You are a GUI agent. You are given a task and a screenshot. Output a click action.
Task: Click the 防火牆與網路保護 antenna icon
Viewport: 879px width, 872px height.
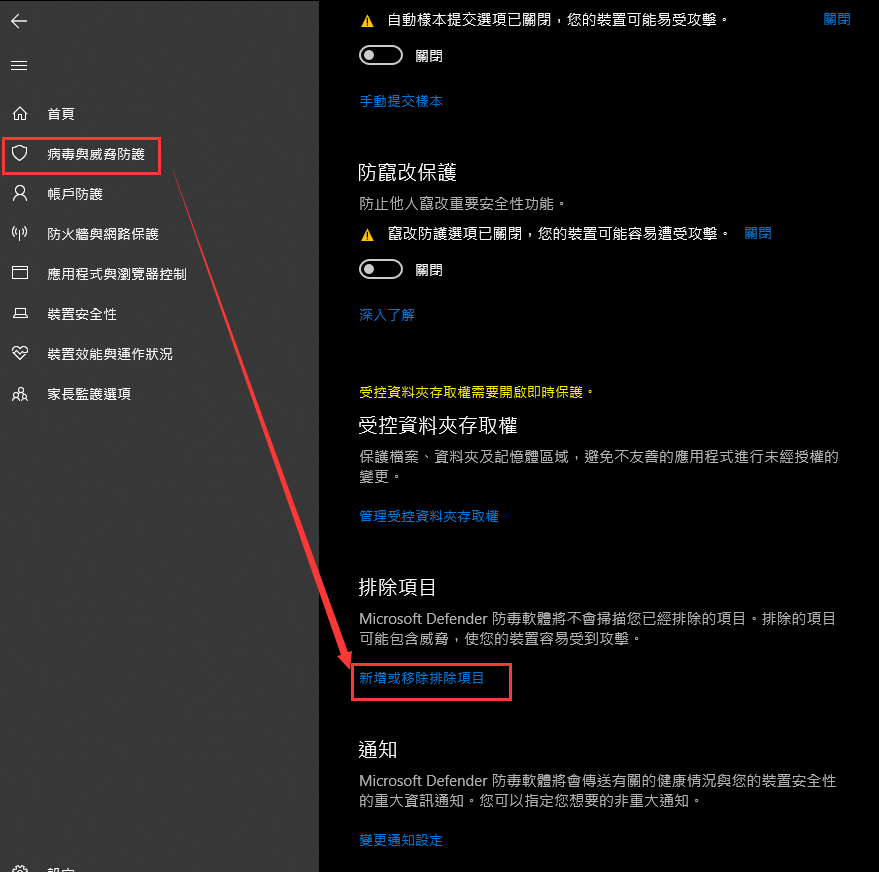(x=19, y=234)
